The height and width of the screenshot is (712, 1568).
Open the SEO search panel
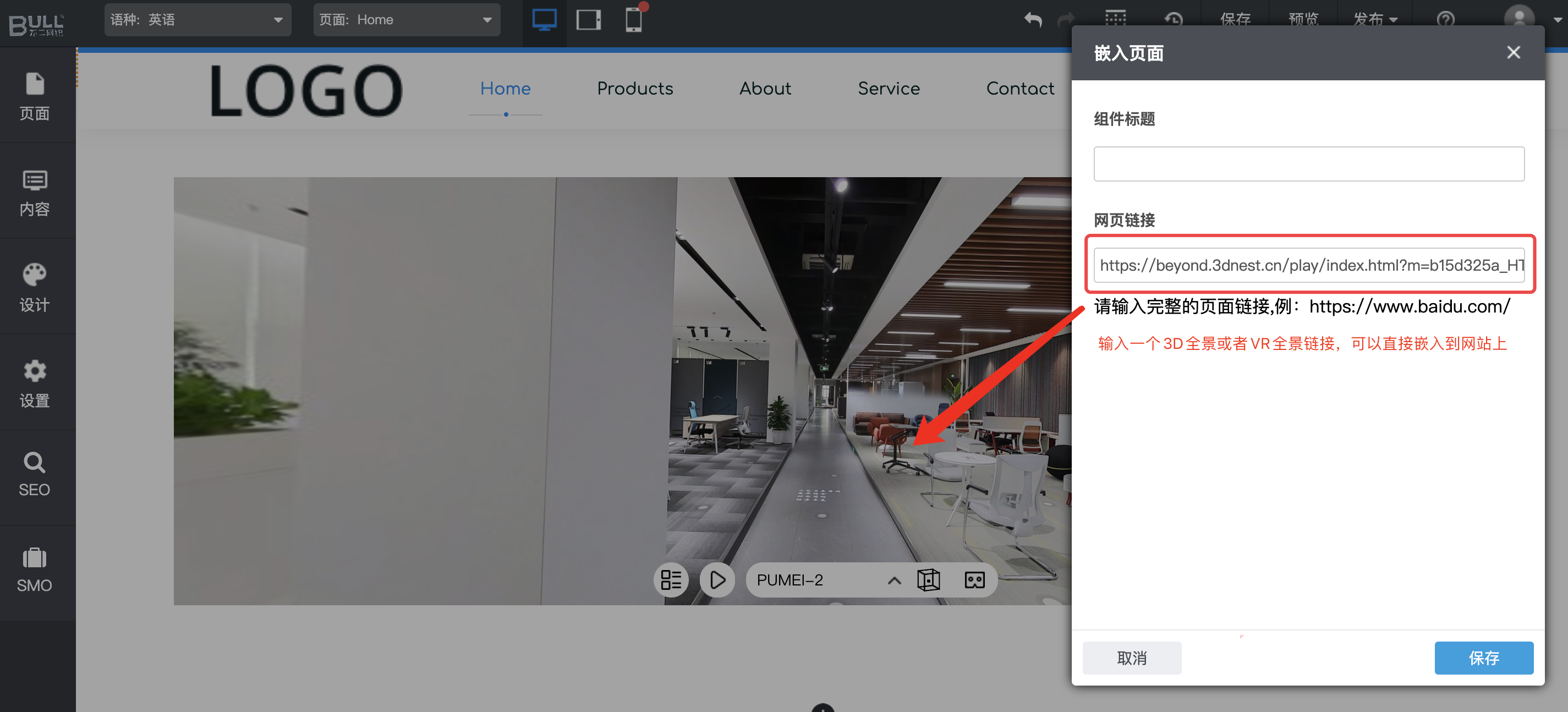click(35, 475)
